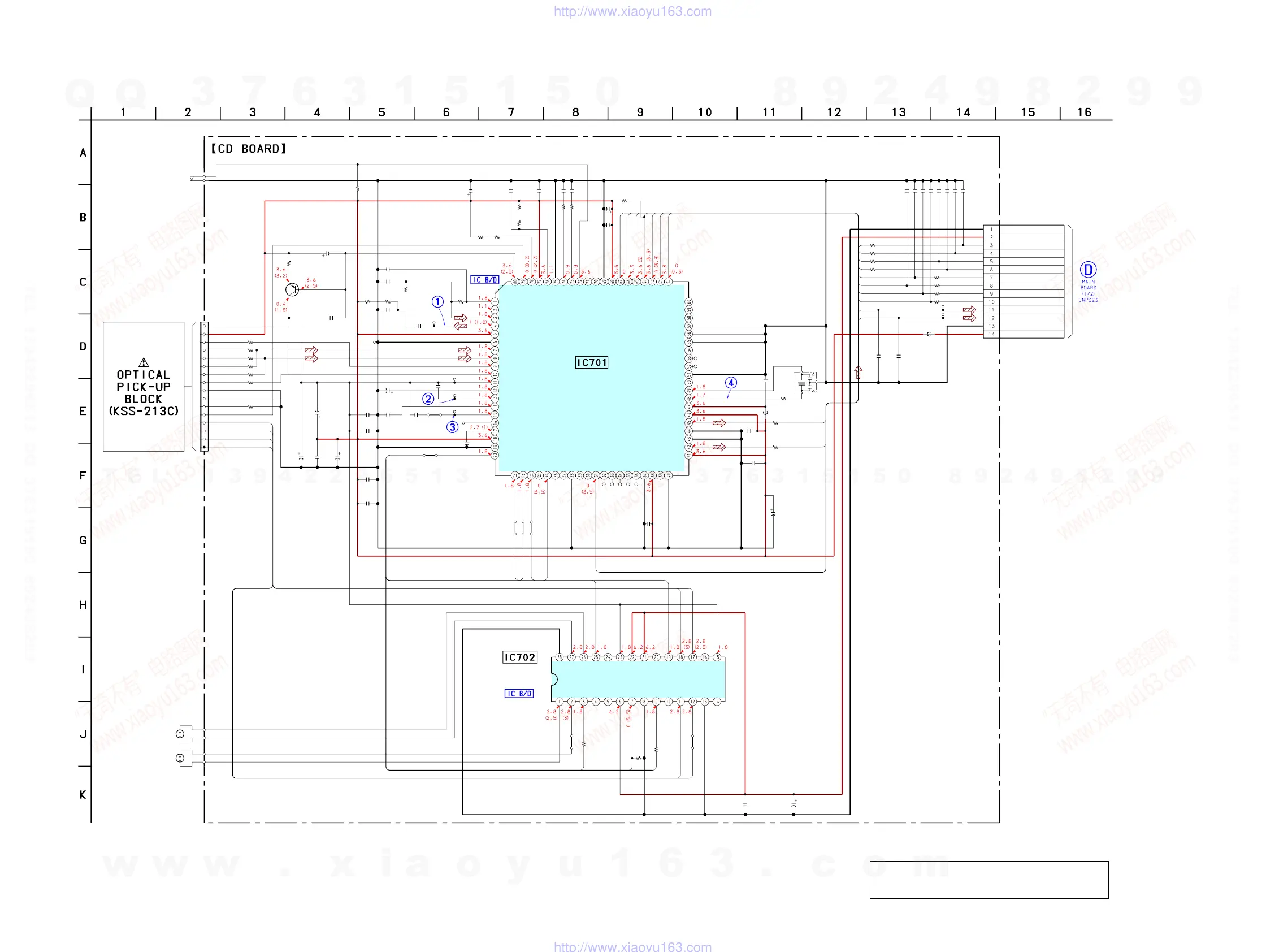Select the IC701 label
Image resolution: width=1266 pixels, height=952 pixels.
point(591,362)
